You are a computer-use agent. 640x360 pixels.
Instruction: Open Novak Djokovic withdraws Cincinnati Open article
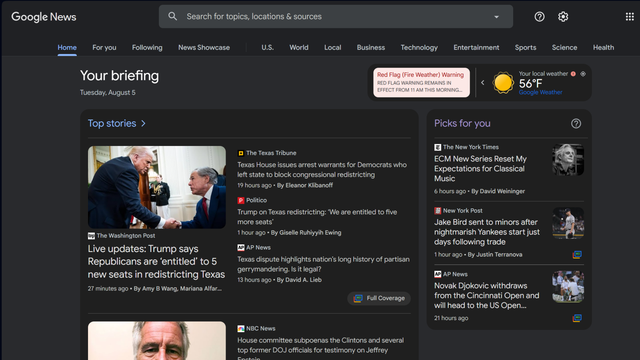[x=487, y=296]
